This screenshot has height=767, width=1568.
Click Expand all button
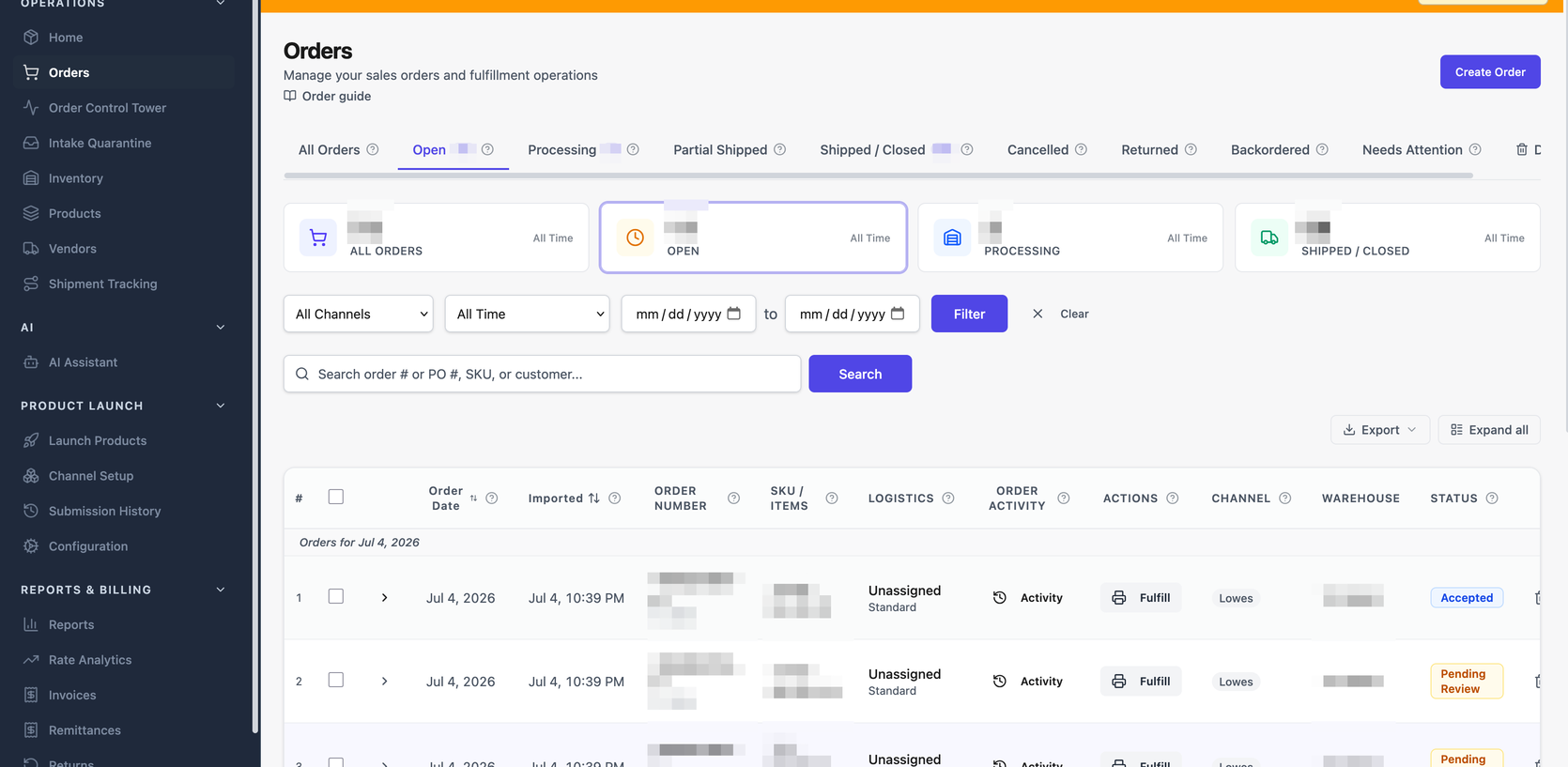1489,430
